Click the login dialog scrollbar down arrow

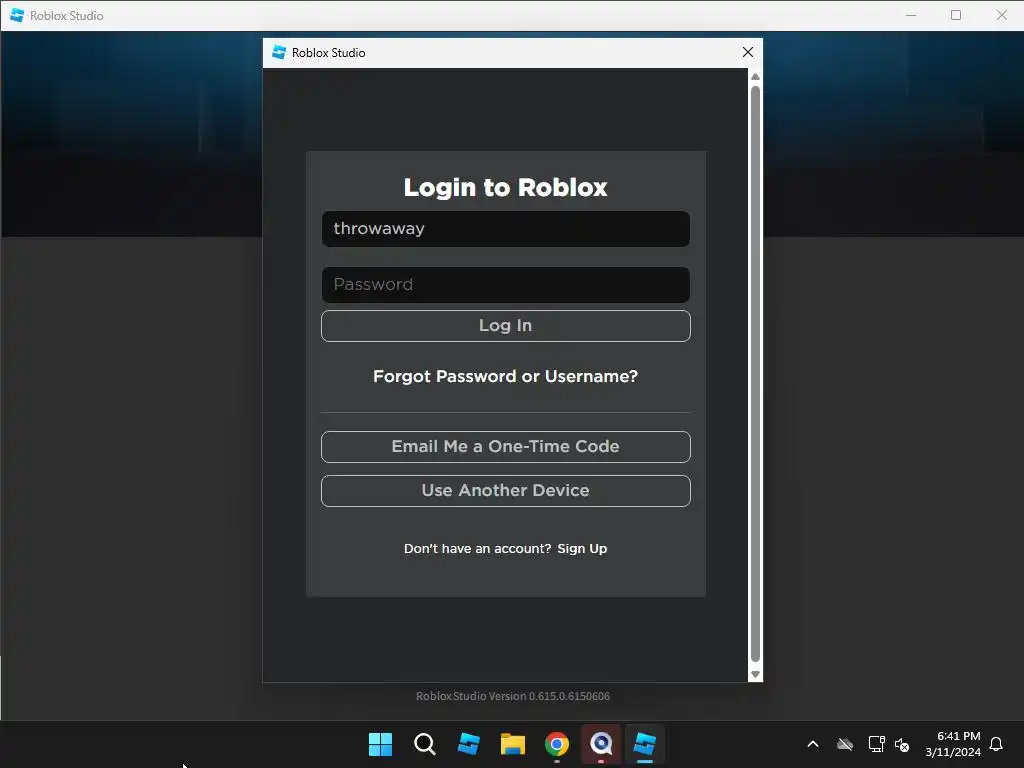pos(756,675)
